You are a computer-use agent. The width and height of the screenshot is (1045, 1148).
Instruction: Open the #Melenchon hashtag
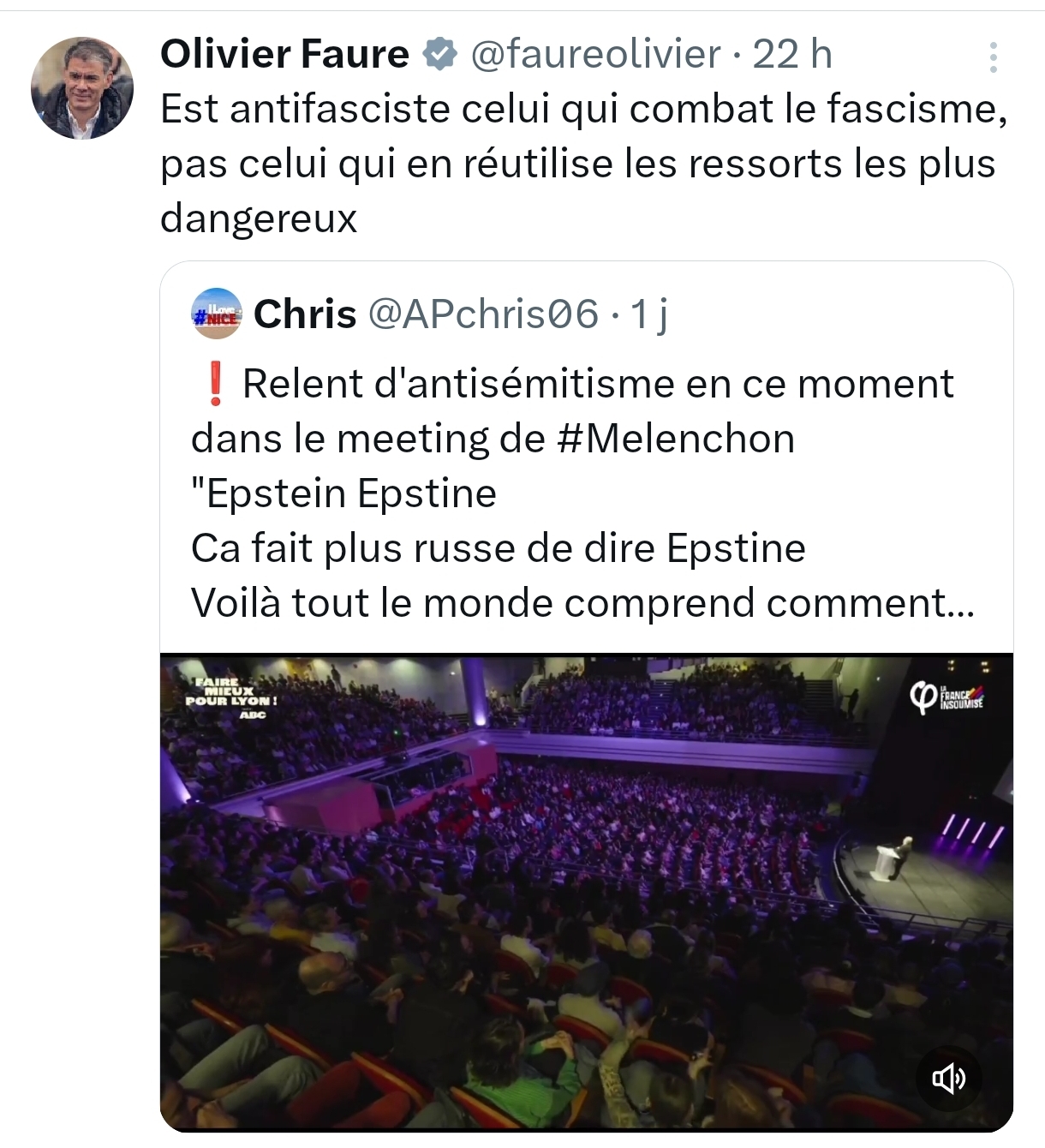(676, 439)
